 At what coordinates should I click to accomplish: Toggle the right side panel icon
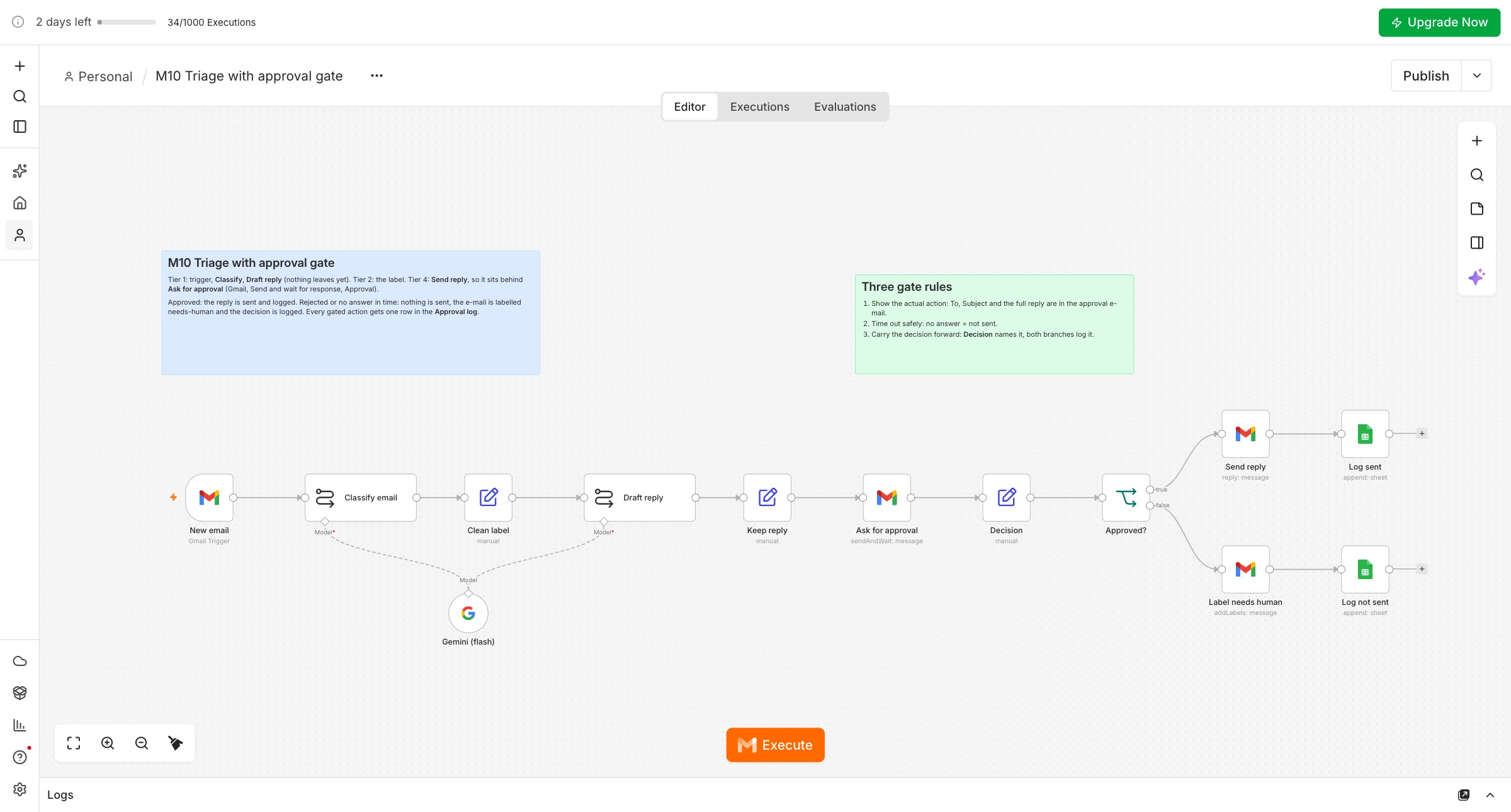pos(1477,243)
